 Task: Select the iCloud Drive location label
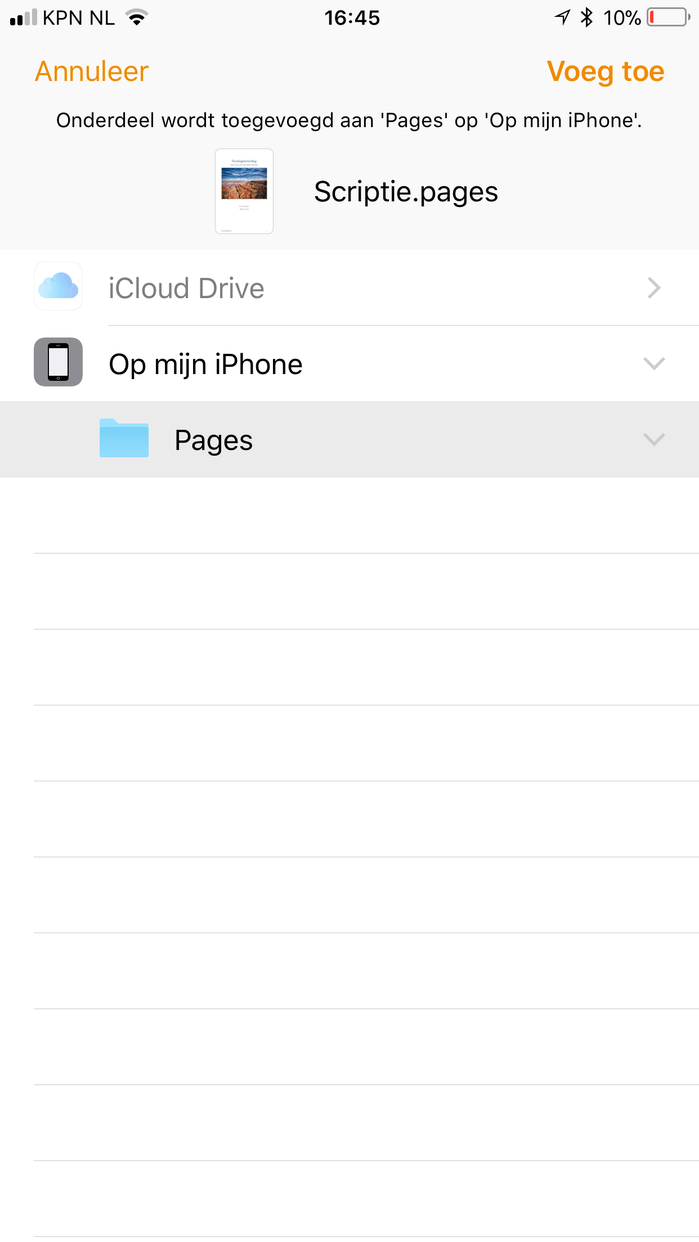pyautogui.click(x=187, y=288)
